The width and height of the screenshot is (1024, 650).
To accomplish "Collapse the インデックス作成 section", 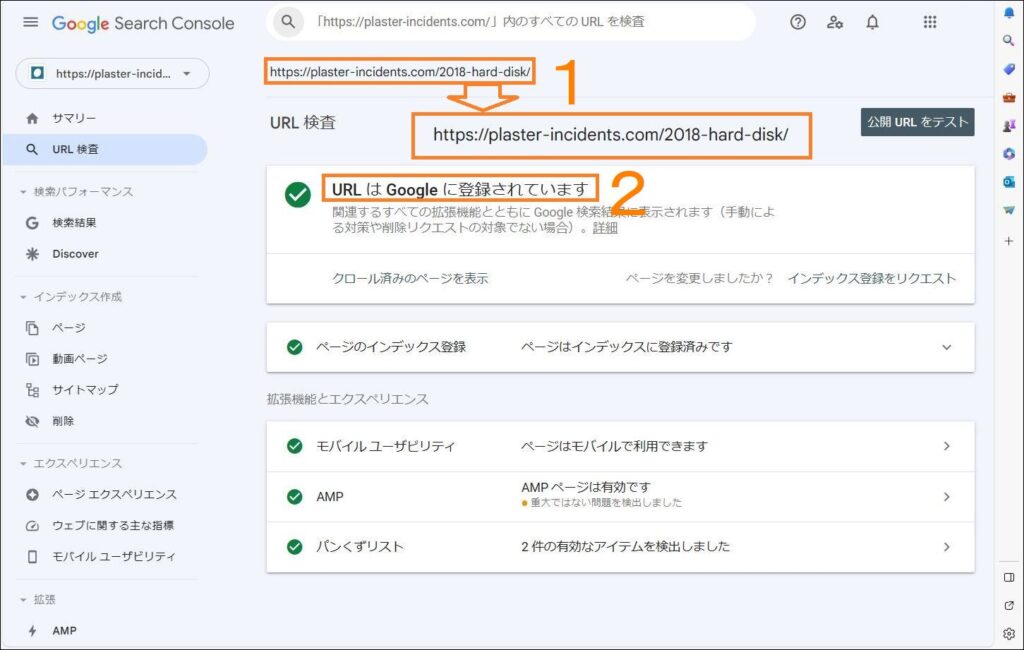I will pyautogui.click(x=23, y=297).
